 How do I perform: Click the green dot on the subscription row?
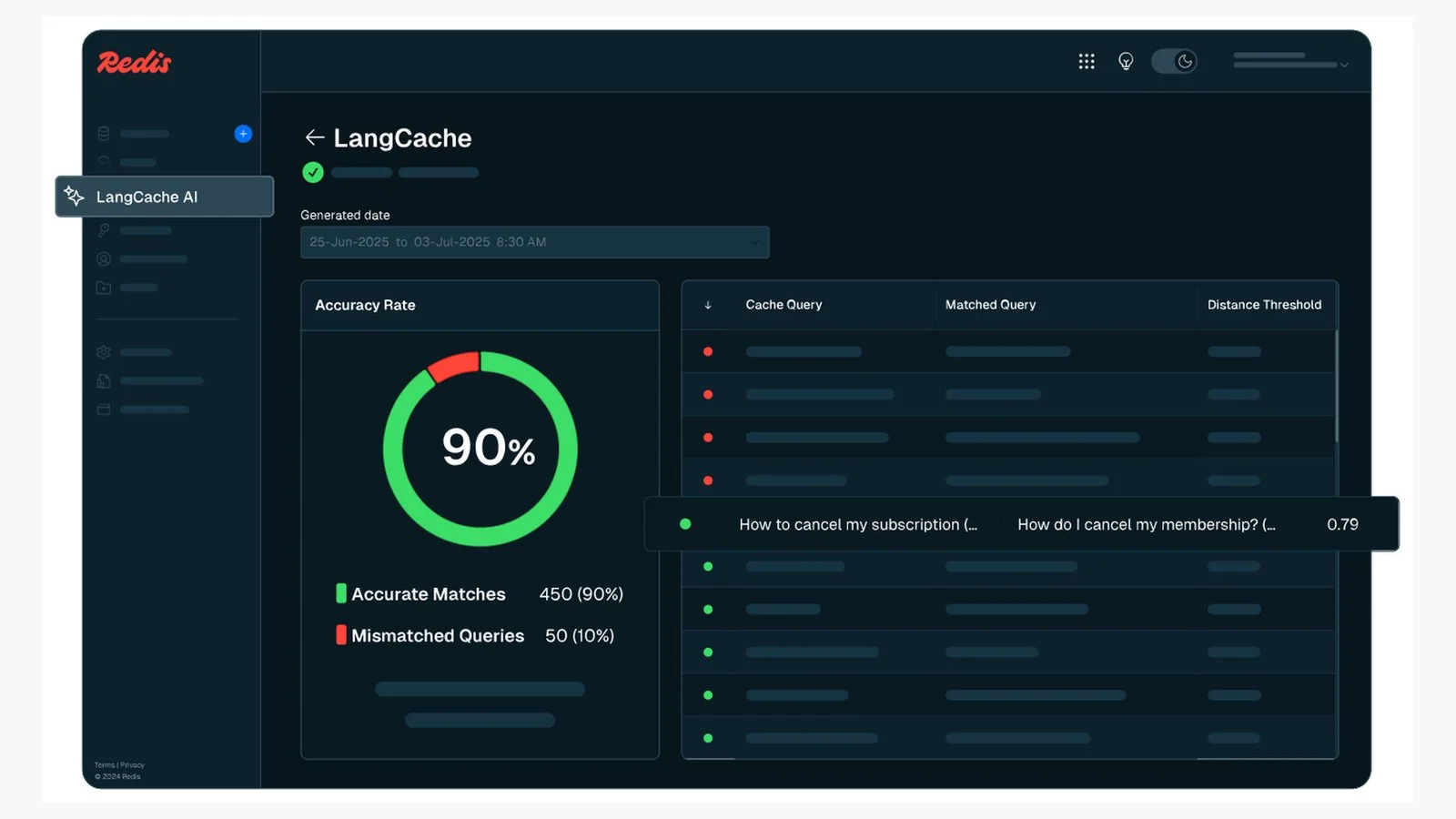pos(685,524)
